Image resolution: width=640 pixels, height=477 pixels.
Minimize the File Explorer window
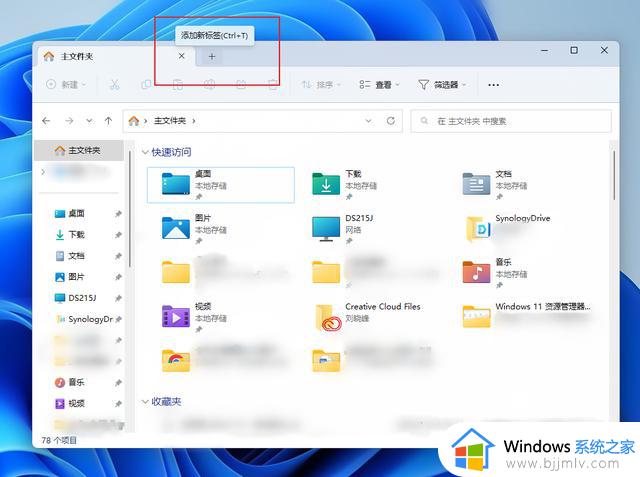pyautogui.click(x=544, y=51)
